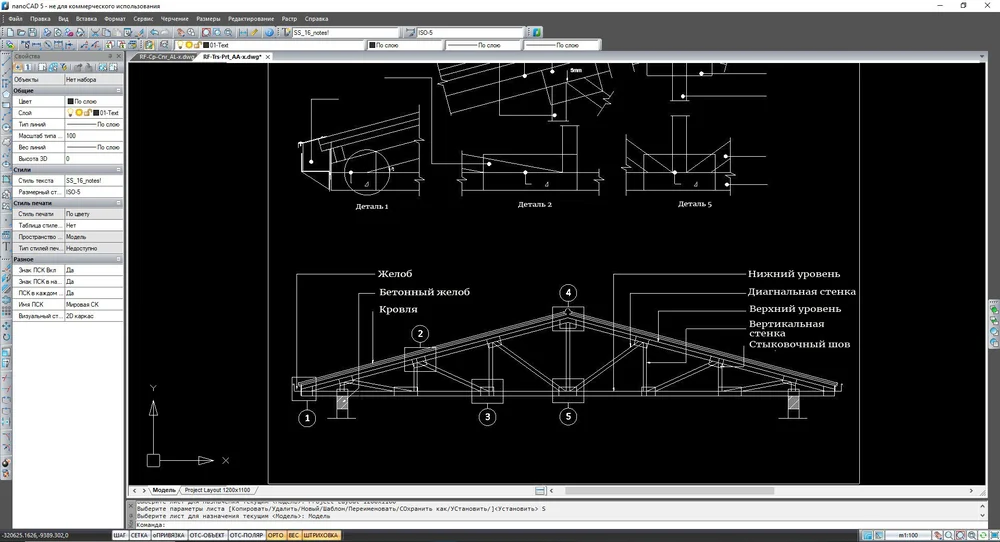Click the Dimension style icon

click(x=409, y=32)
